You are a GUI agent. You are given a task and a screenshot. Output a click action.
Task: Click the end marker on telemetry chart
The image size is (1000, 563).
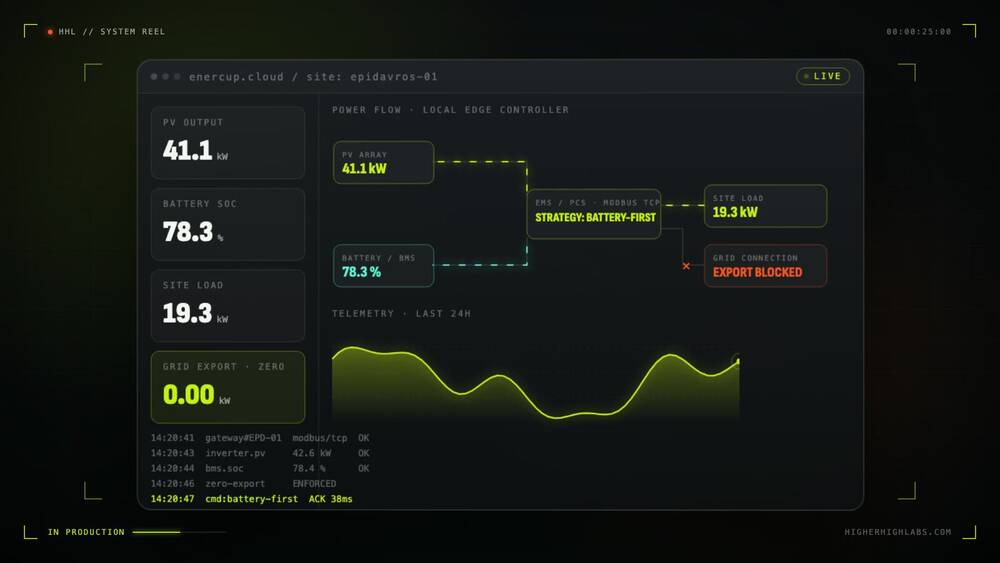click(x=737, y=361)
